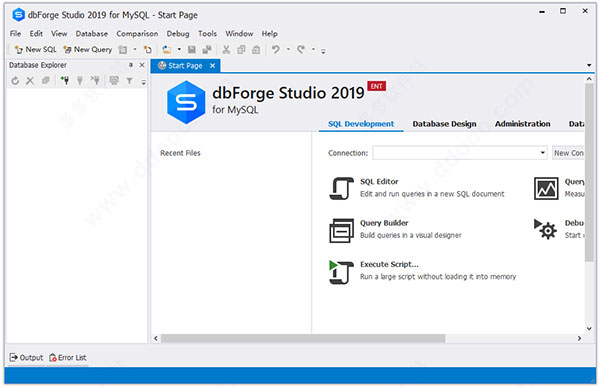Toggle auto-hide pin on Database Explorer

pyautogui.click(x=131, y=65)
